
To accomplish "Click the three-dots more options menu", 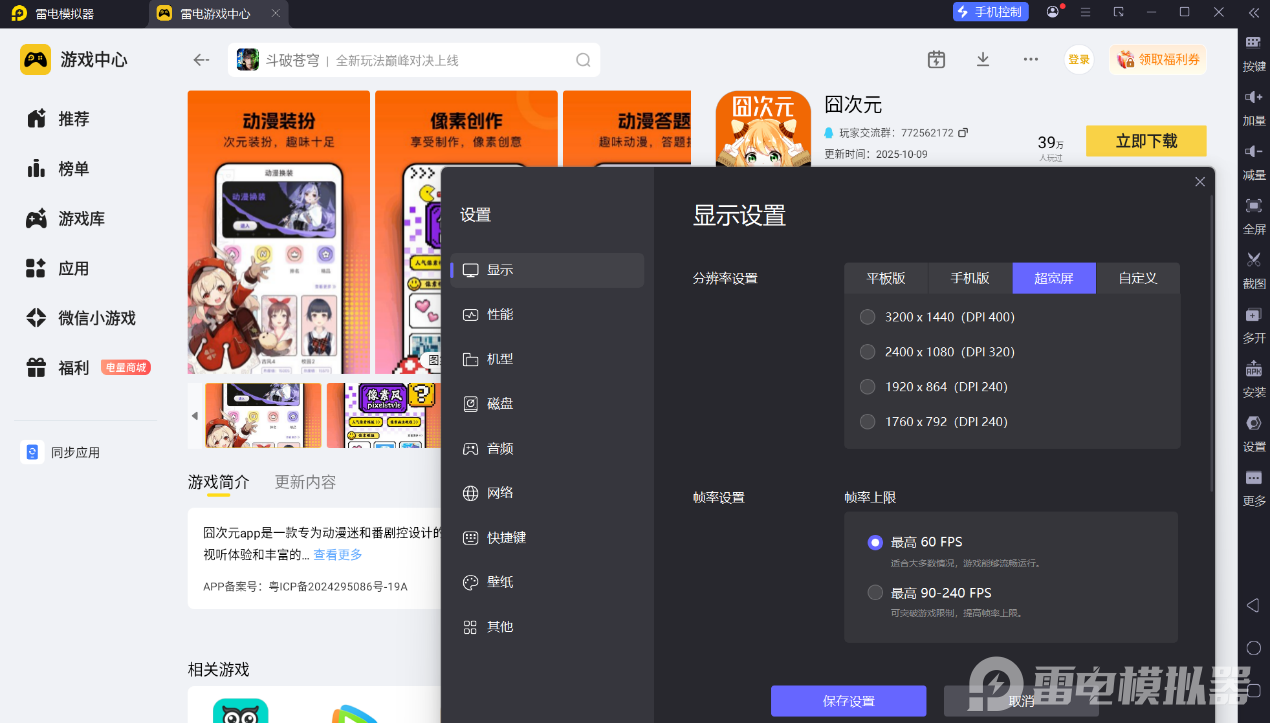I will (x=1031, y=60).
